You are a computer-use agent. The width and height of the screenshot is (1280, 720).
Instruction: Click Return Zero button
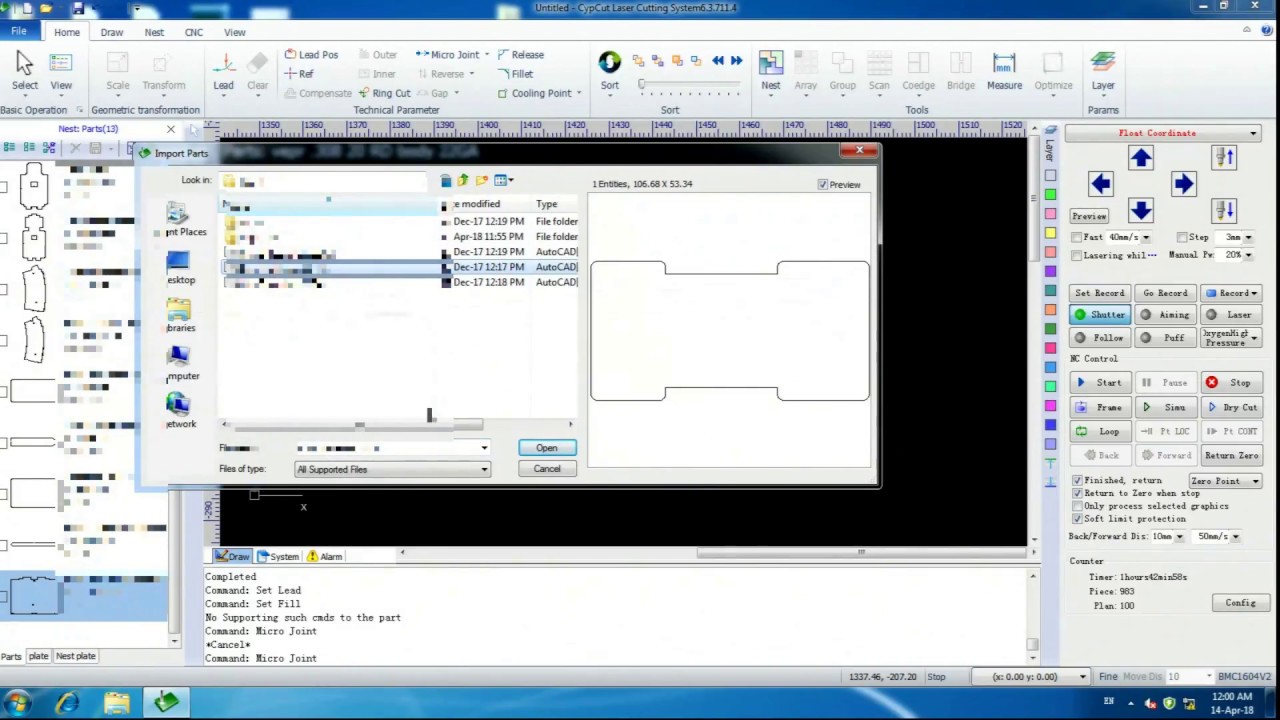click(x=1231, y=455)
